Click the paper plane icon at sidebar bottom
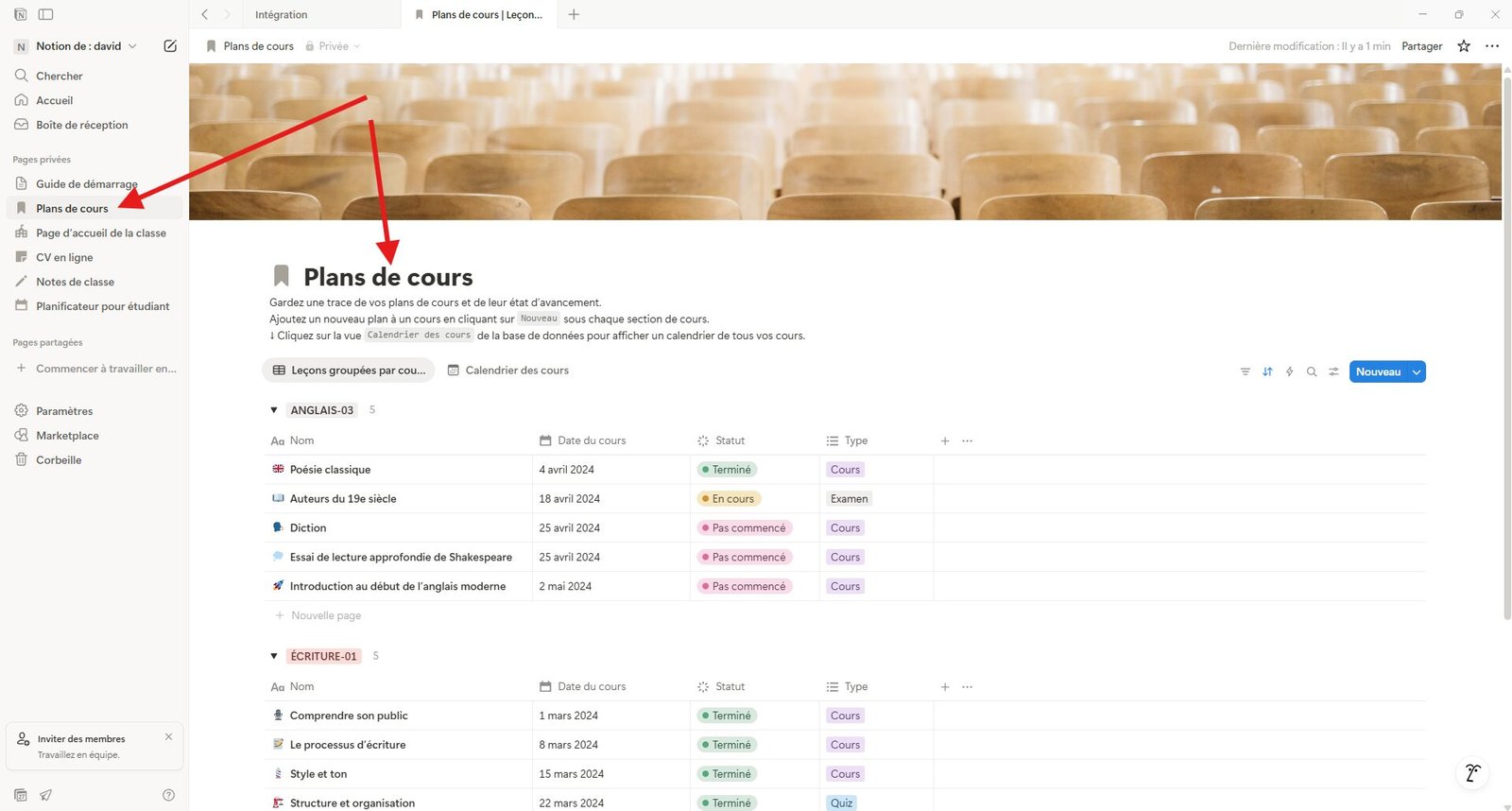The image size is (1512, 811). click(45, 795)
